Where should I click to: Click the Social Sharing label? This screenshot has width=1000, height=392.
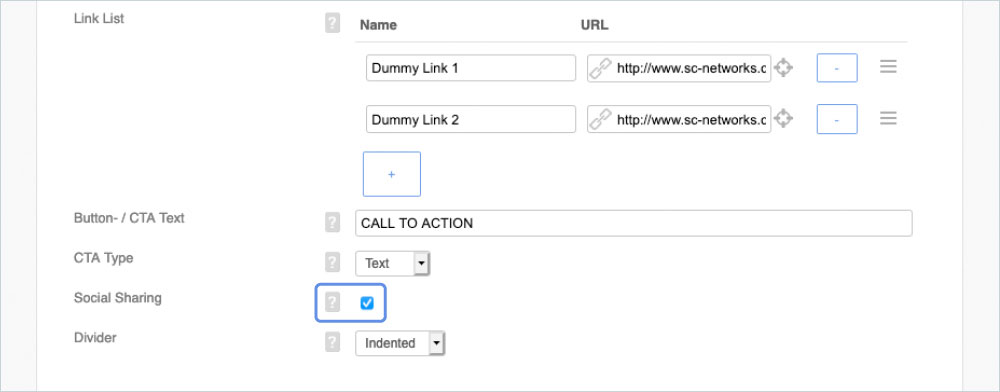tap(117, 298)
